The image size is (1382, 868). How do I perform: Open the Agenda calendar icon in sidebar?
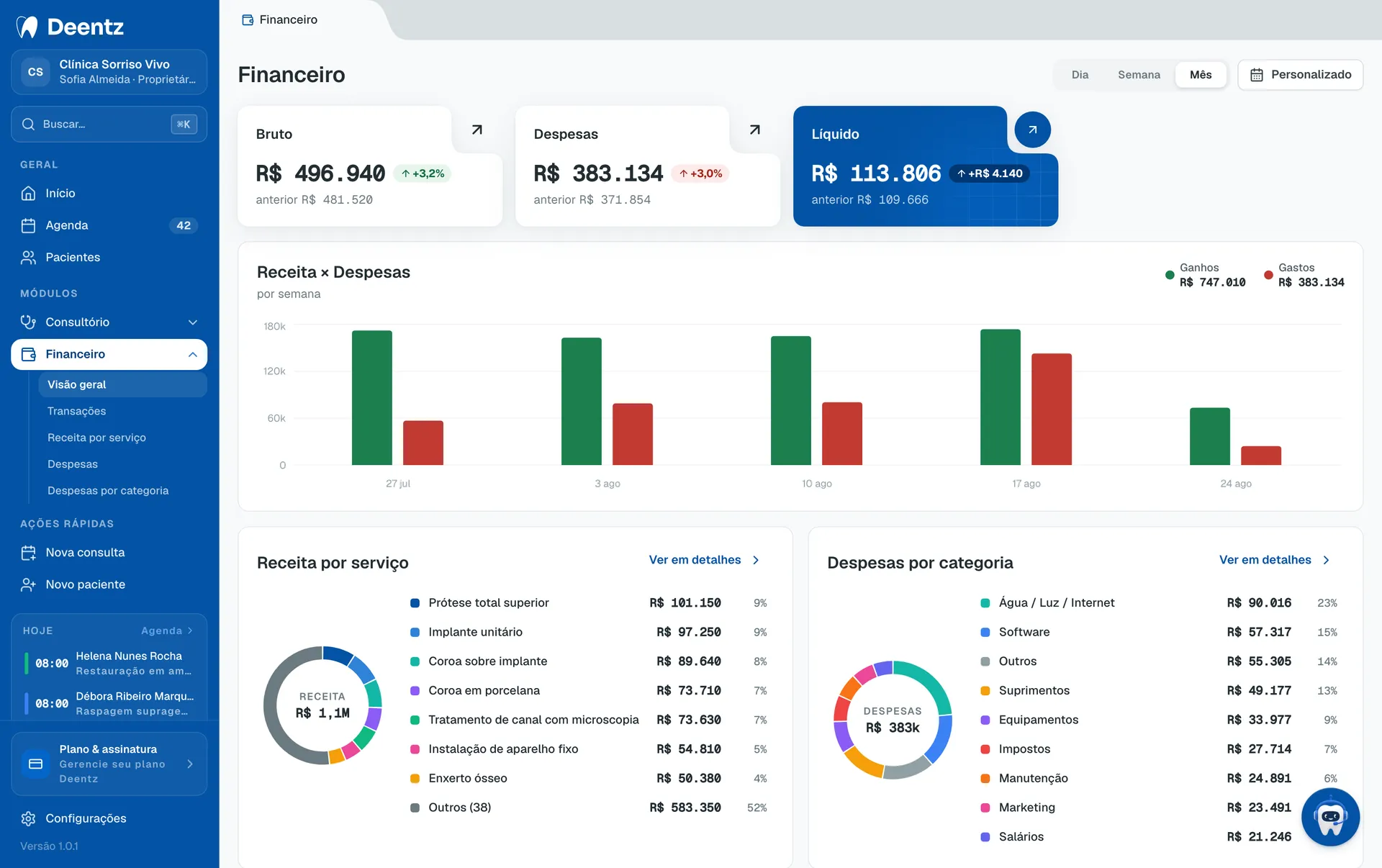28,225
